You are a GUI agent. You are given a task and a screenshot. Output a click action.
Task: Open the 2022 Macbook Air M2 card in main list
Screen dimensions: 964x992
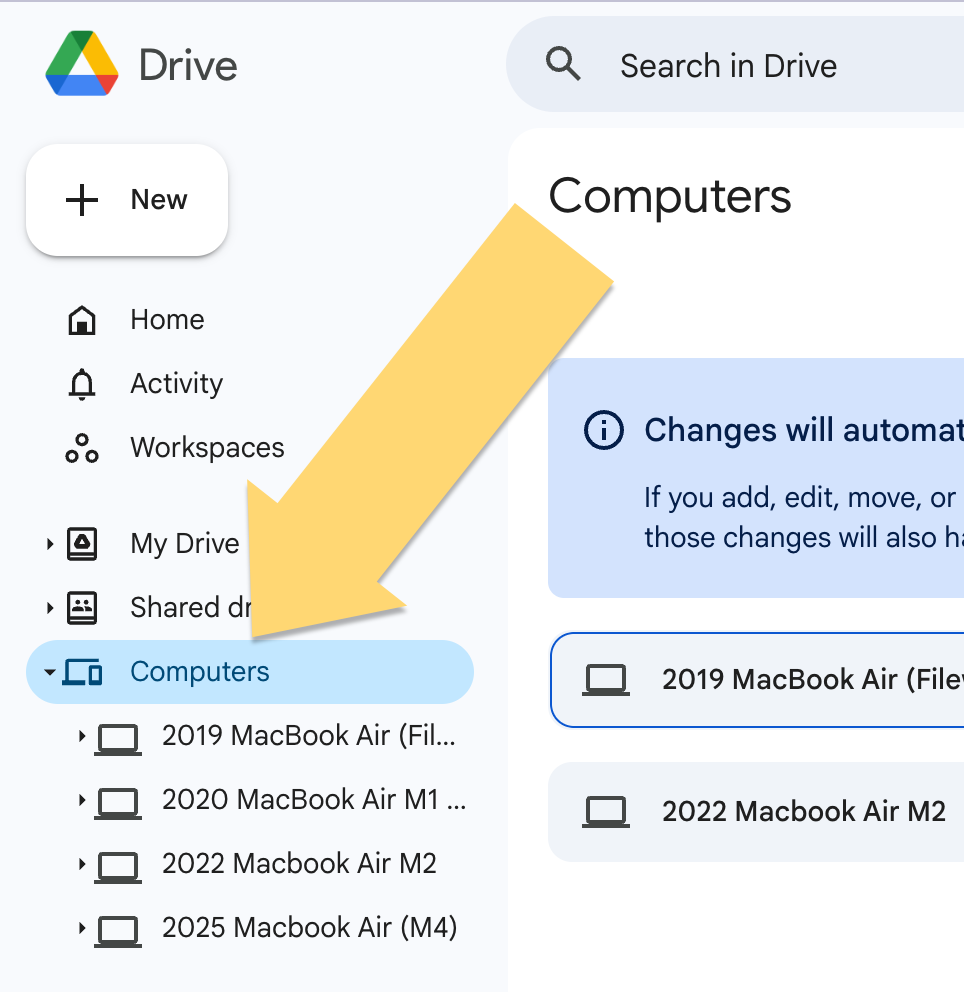point(756,812)
